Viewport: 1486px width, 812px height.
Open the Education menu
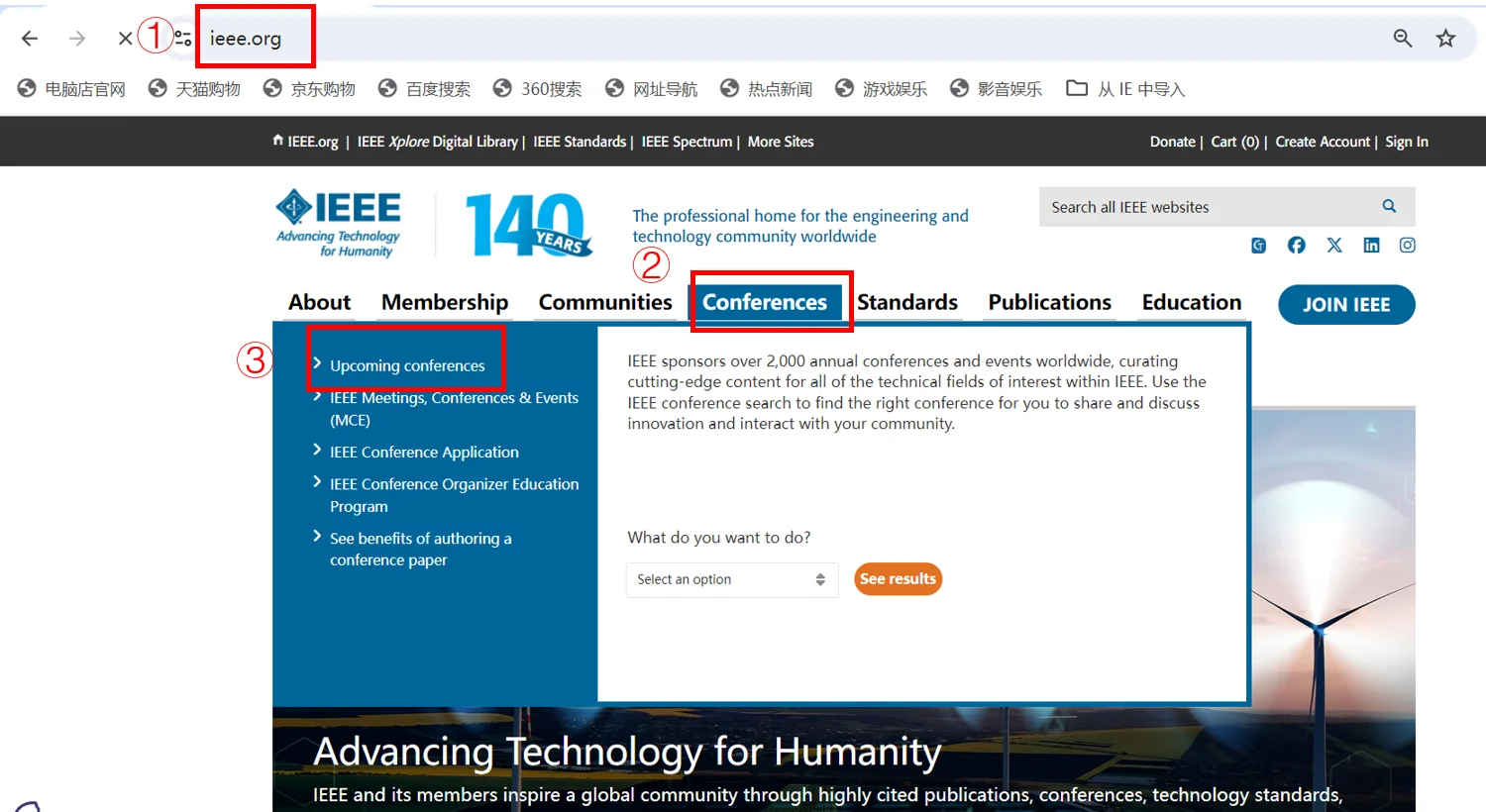click(x=1192, y=302)
